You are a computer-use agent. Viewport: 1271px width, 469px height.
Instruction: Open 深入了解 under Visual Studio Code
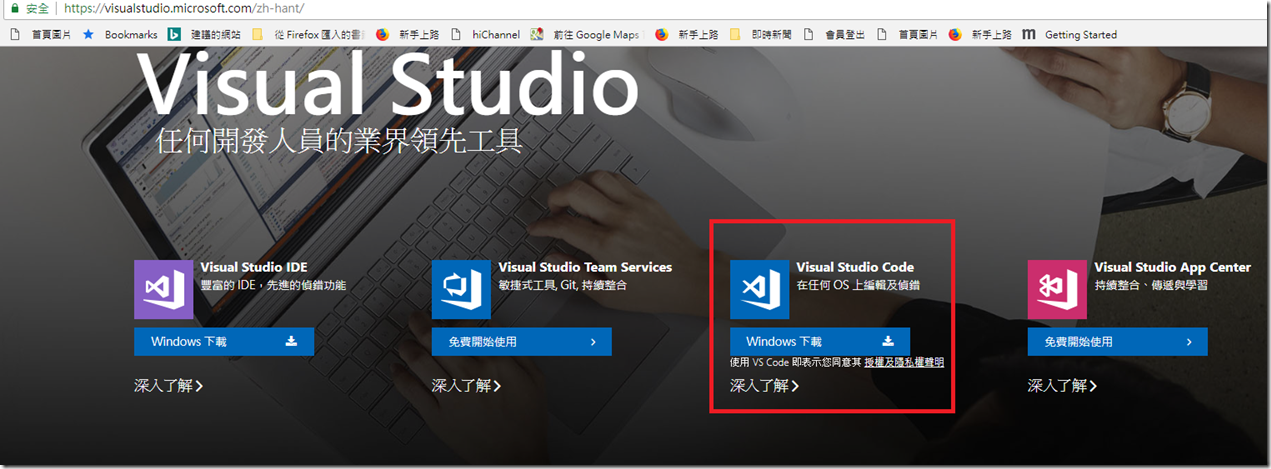coord(764,385)
